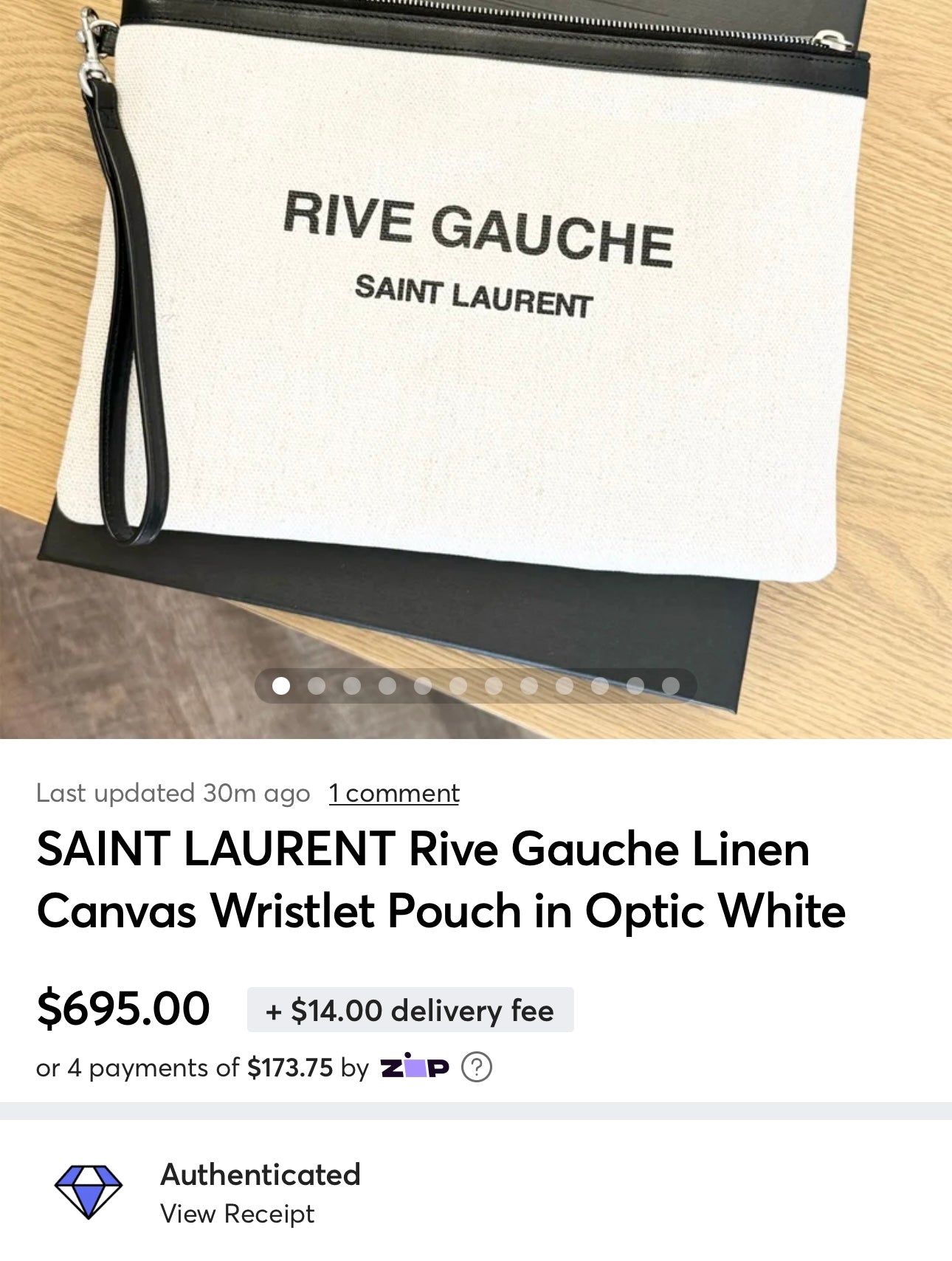Viewport: 952px width, 1261px height.
Task: Tap the $14.00 delivery fee badge
Action: tap(410, 1010)
